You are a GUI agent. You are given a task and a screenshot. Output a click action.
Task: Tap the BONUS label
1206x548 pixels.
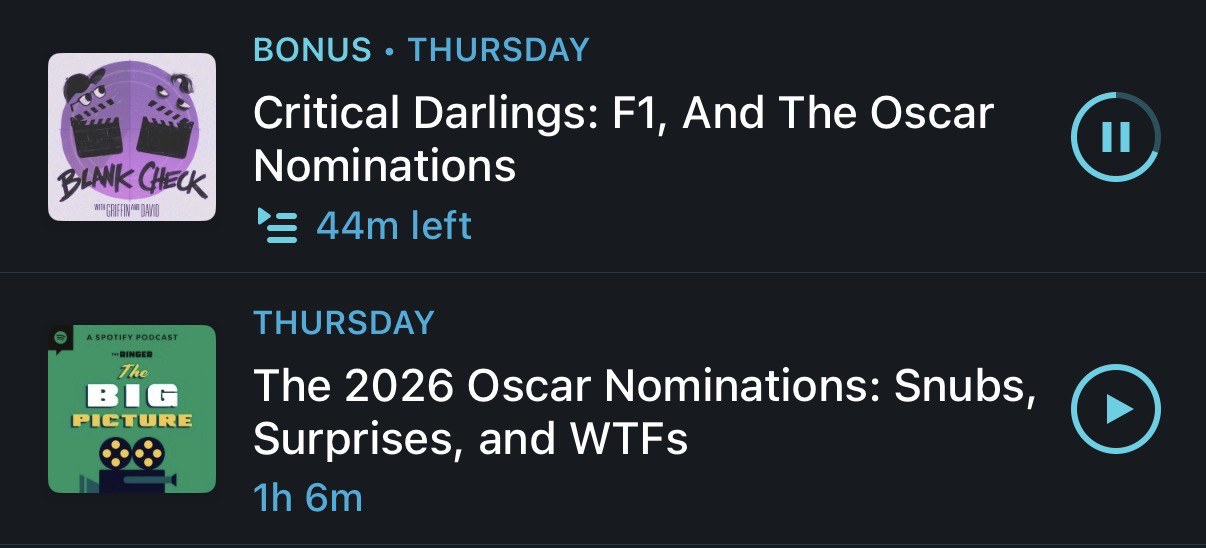coord(312,49)
